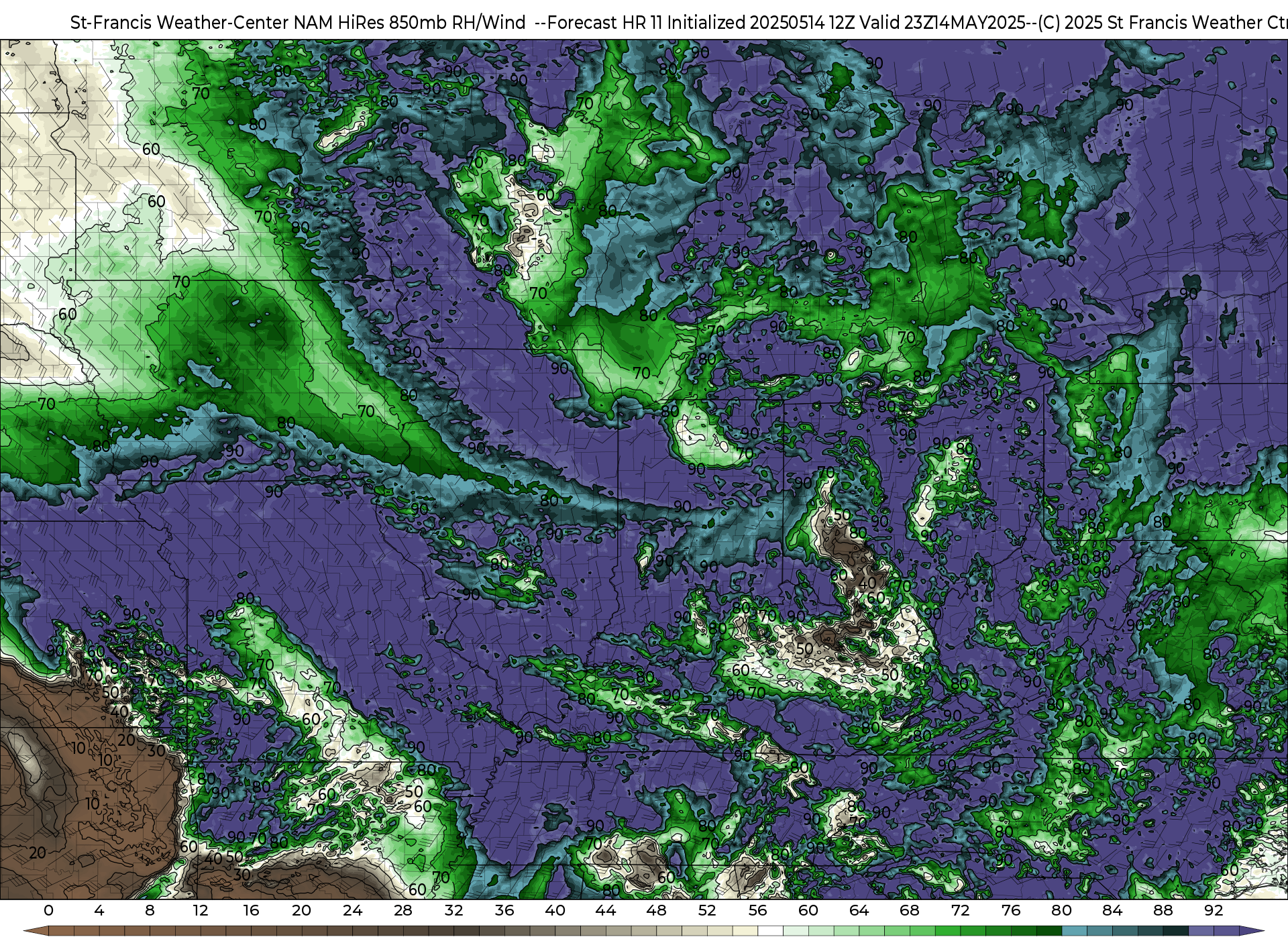Viewport: 1288px width, 939px height.
Task: Click the colorbar tick label 24
Action: (352, 911)
